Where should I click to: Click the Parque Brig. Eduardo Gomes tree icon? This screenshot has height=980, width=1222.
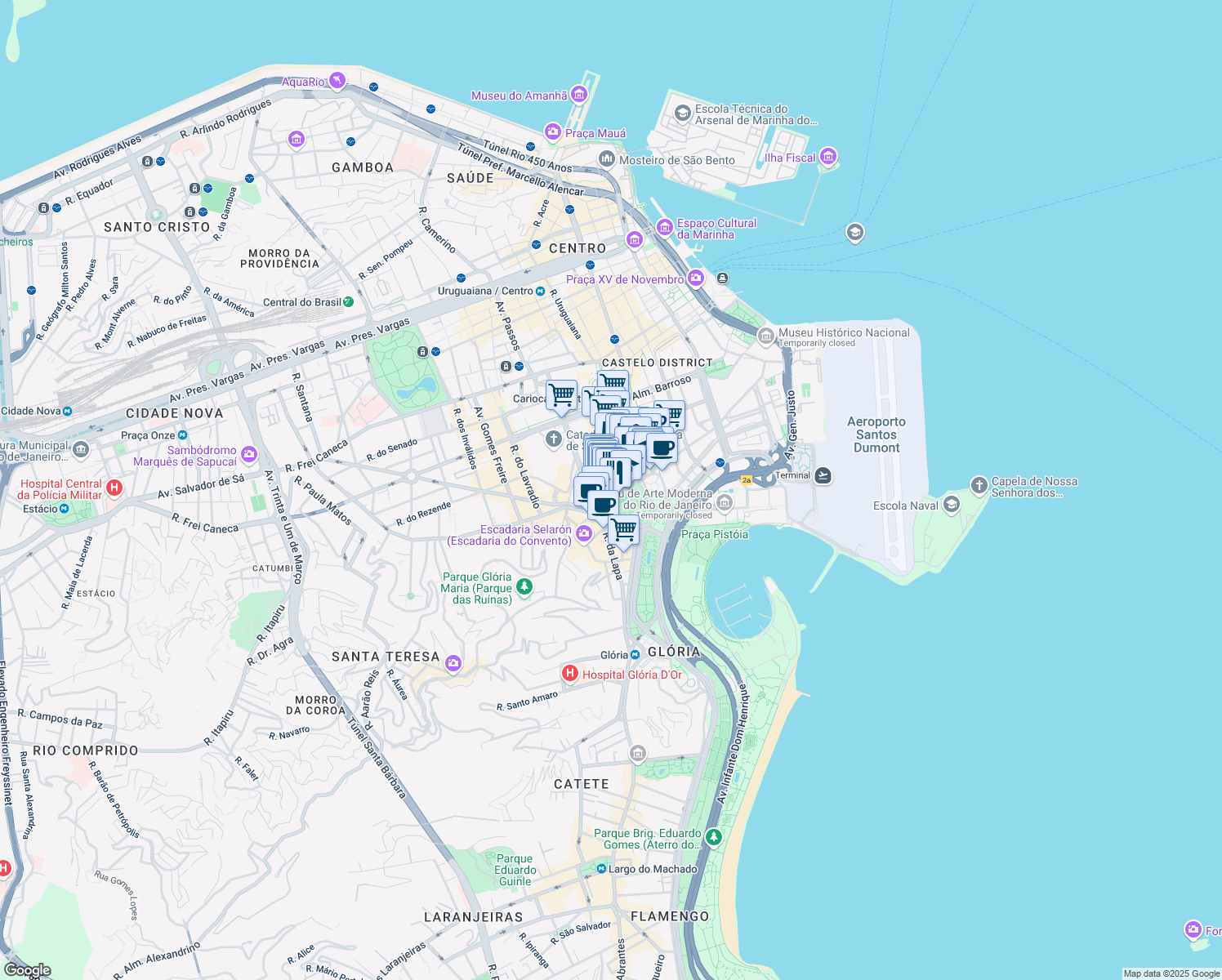(714, 838)
